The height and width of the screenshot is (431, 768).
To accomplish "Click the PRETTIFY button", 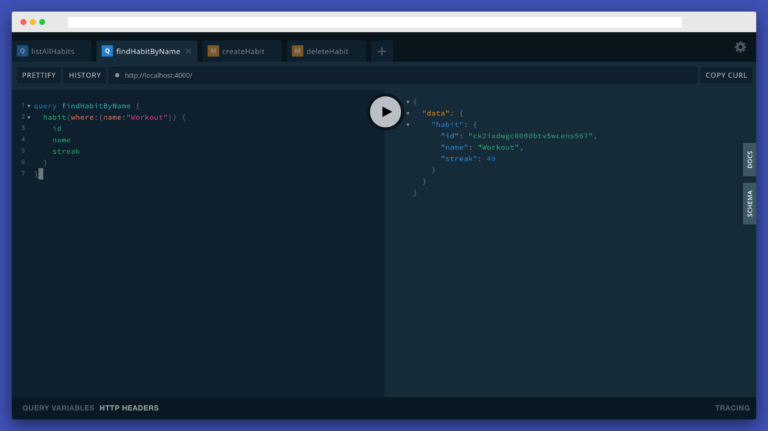I will point(39,75).
